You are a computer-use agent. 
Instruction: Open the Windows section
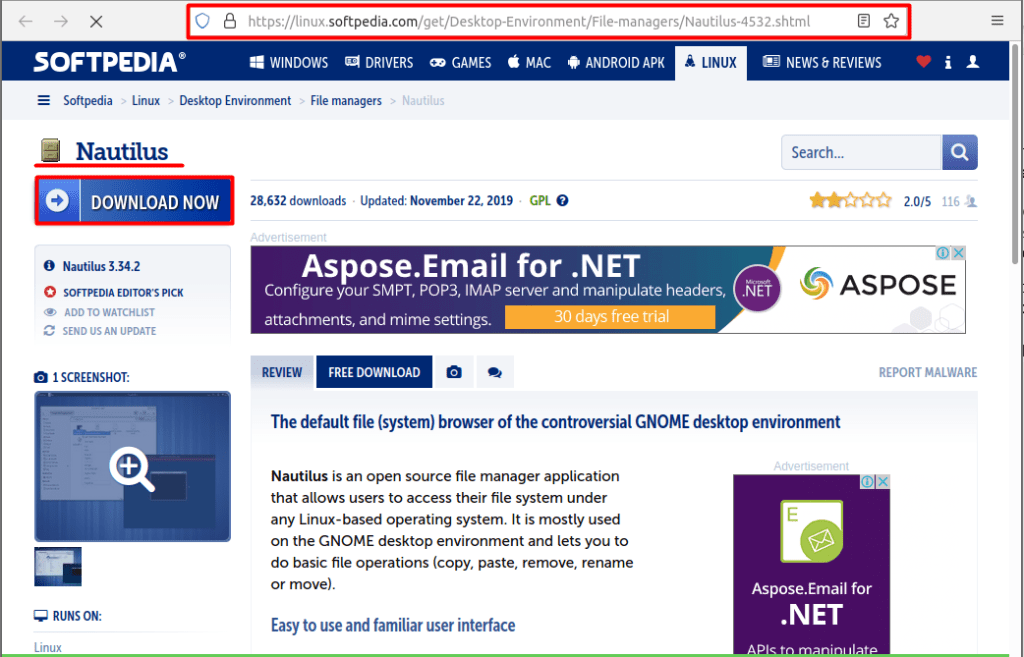click(x=289, y=62)
